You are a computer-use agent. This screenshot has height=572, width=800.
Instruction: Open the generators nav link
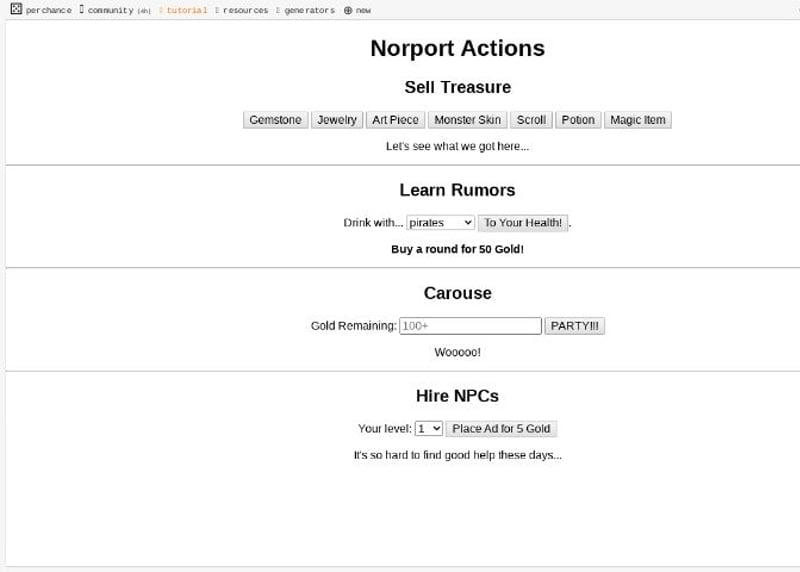click(309, 10)
